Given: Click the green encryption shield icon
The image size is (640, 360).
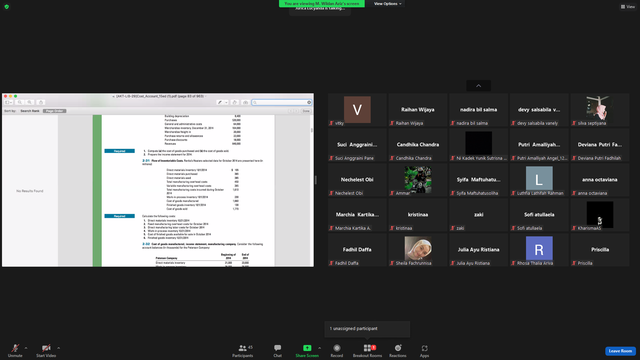Looking at the screenshot, I should [x=7, y=7].
